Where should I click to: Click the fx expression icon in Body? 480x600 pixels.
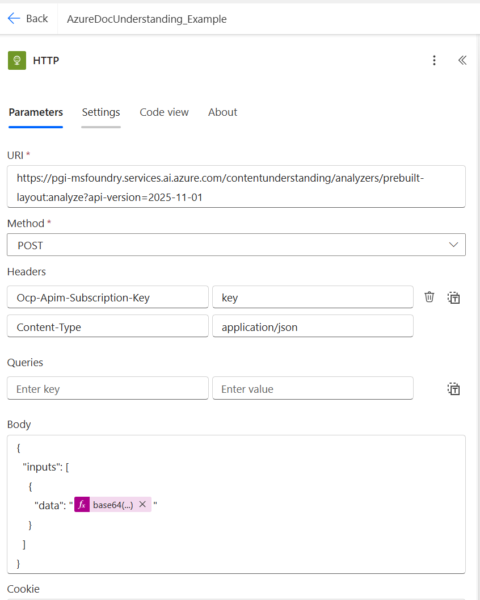coord(82,505)
